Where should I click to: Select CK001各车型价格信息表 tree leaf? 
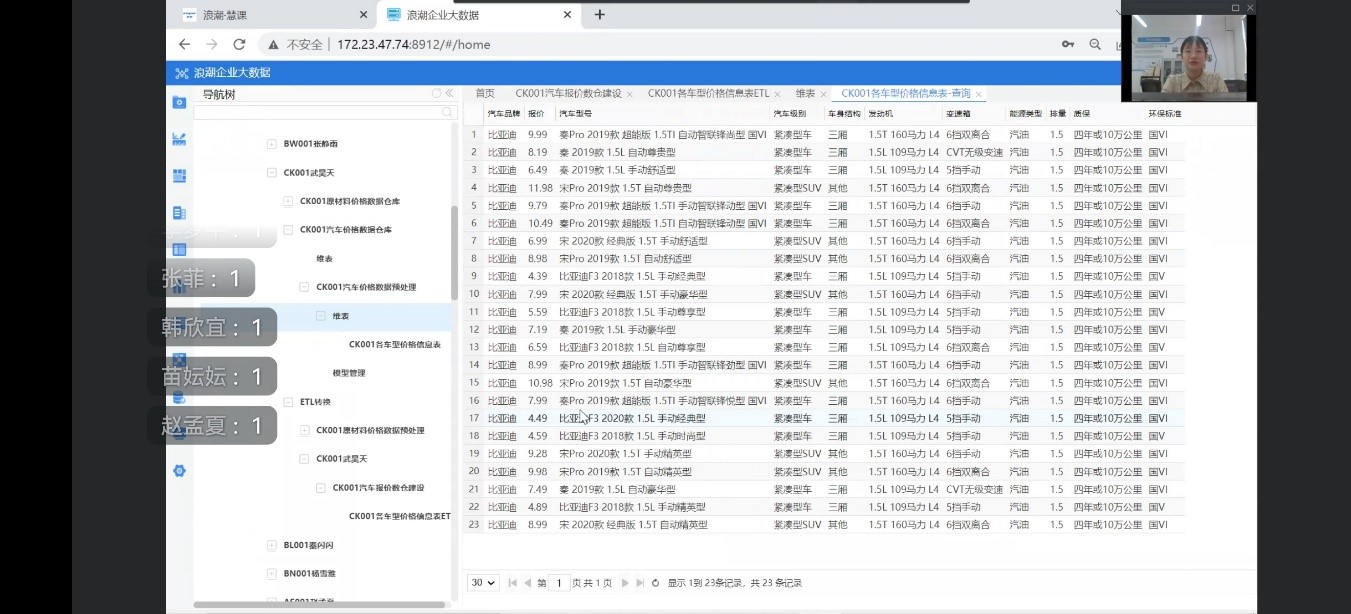pos(395,344)
